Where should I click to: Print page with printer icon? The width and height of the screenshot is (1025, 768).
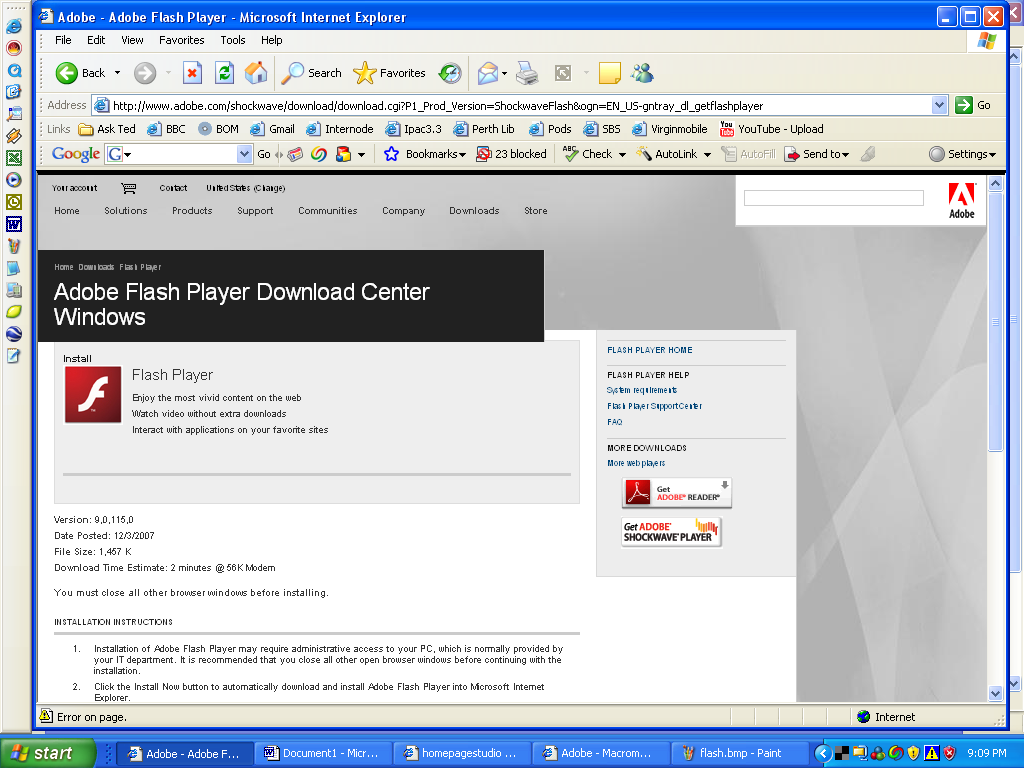pos(527,73)
